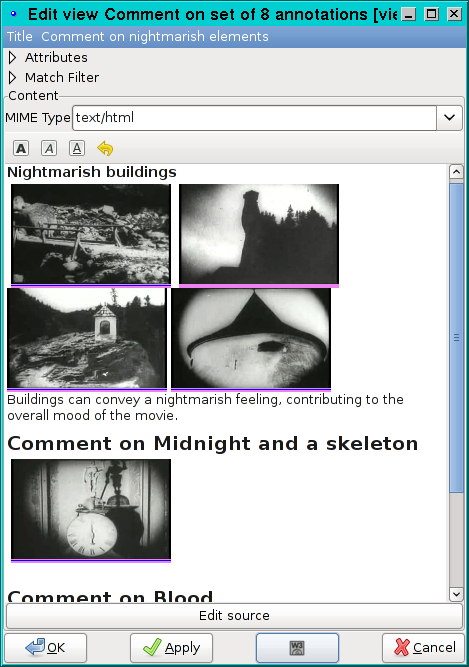Click the W3 validate icon button

pos(297,647)
